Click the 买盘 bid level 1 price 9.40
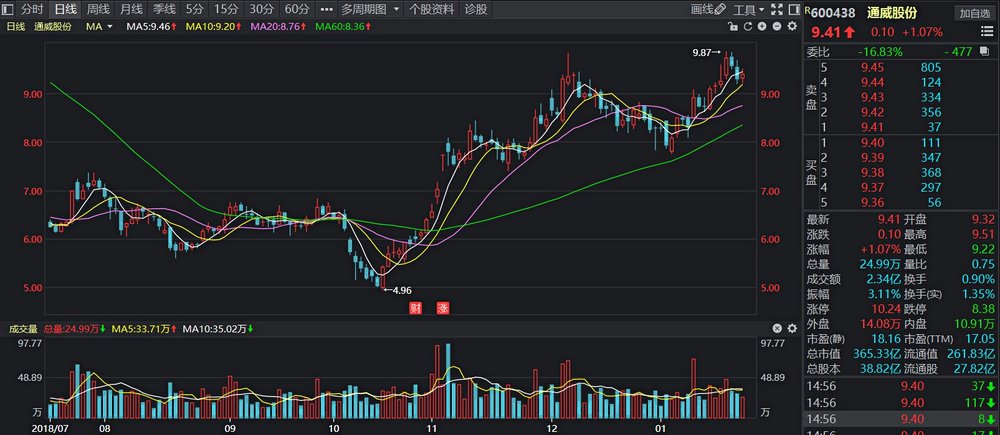Image resolution: width=1000 pixels, height=435 pixels. pyautogui.click(x=873, y=143)
